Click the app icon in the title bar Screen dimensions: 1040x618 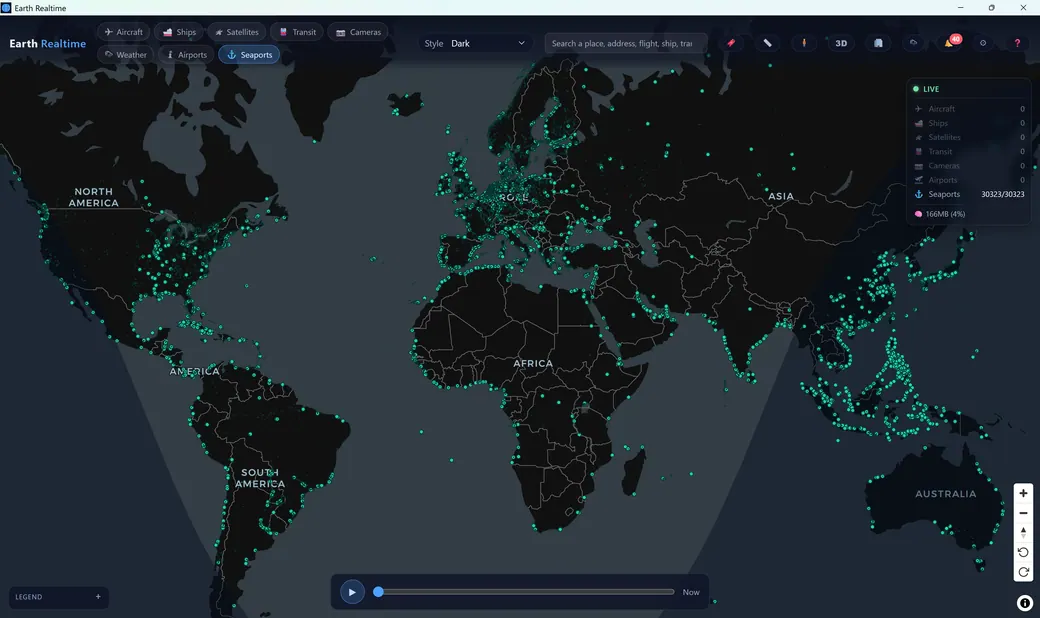[6, 8]
